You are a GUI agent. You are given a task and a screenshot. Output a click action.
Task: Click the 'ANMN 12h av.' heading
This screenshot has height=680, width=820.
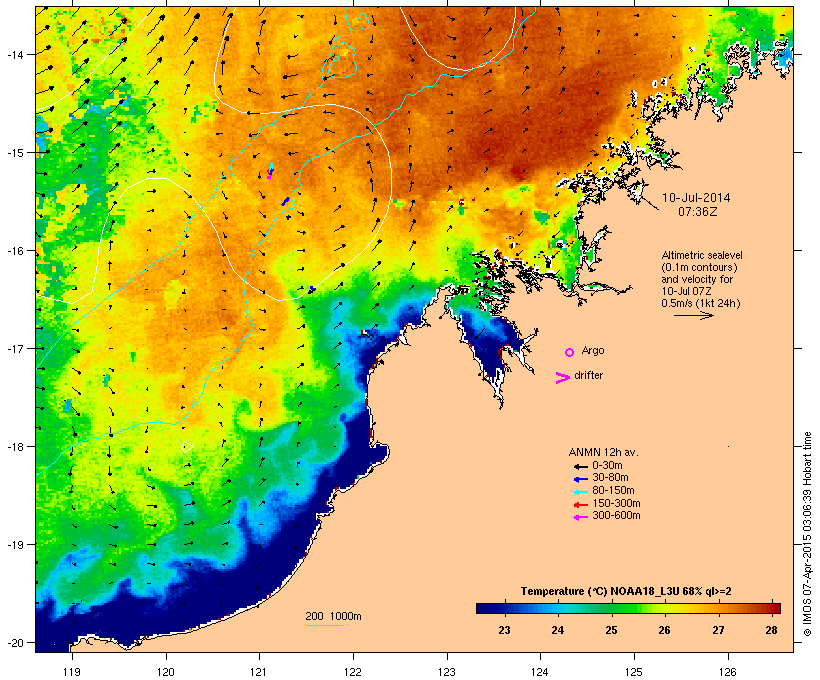603,452
